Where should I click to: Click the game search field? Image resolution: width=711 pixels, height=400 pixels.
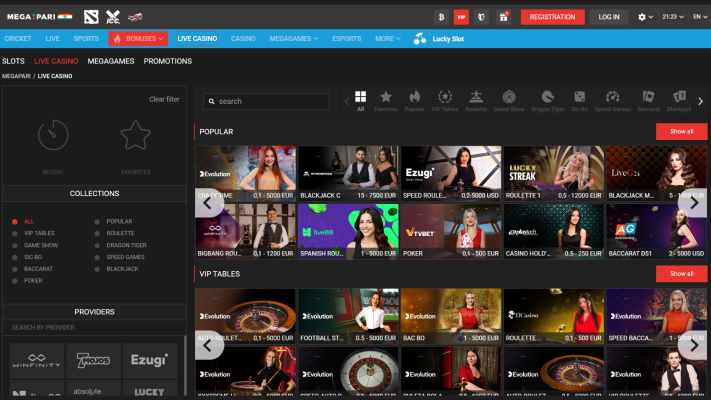point(266,101)
